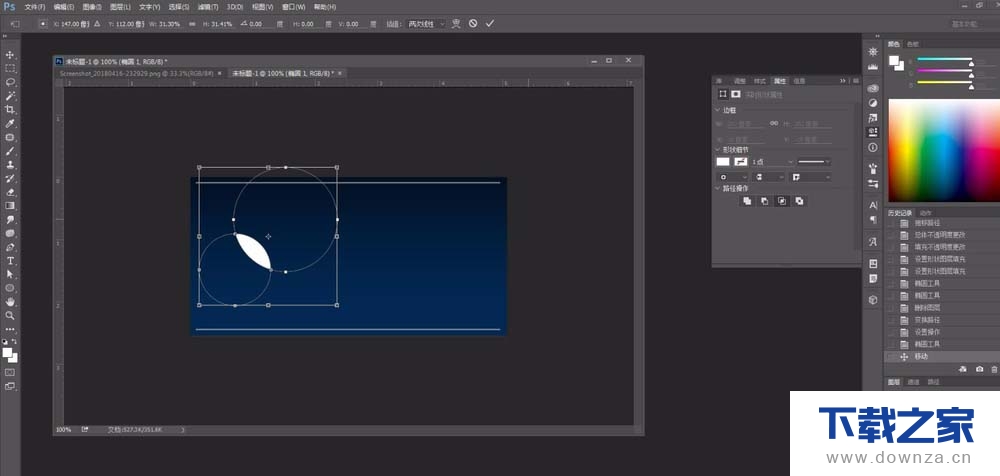This screenshot has width=1000, height=476.
Task: Toggle the maintain aspect ratio link in options bar
Action: 192,24
